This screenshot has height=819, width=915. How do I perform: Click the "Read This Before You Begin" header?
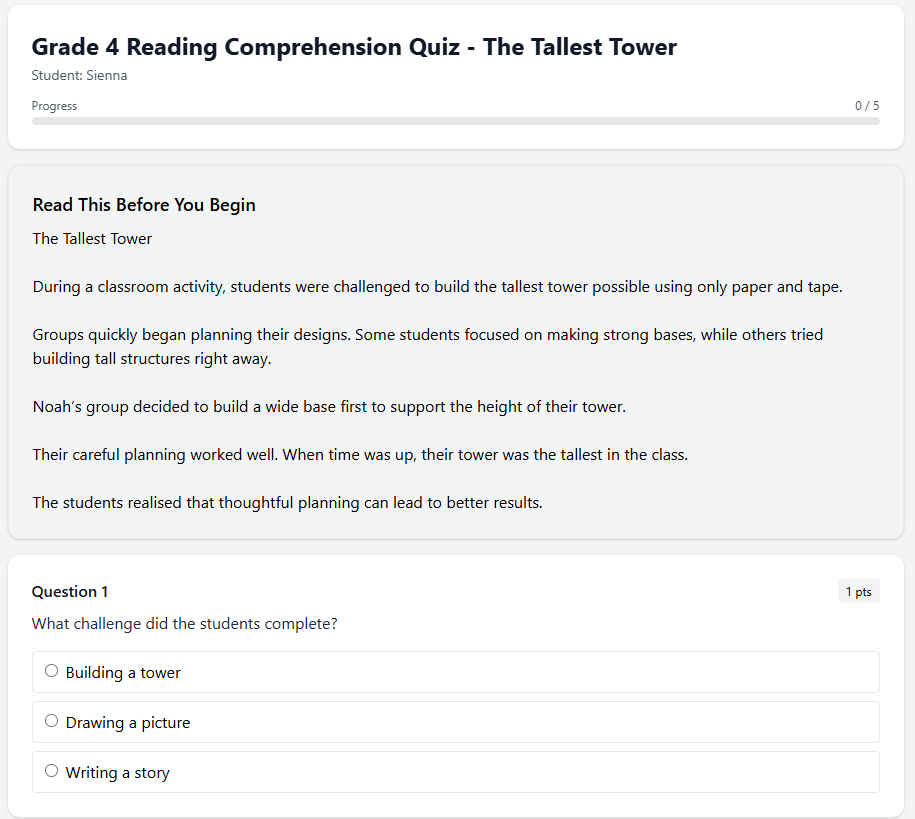click(143, 204)
